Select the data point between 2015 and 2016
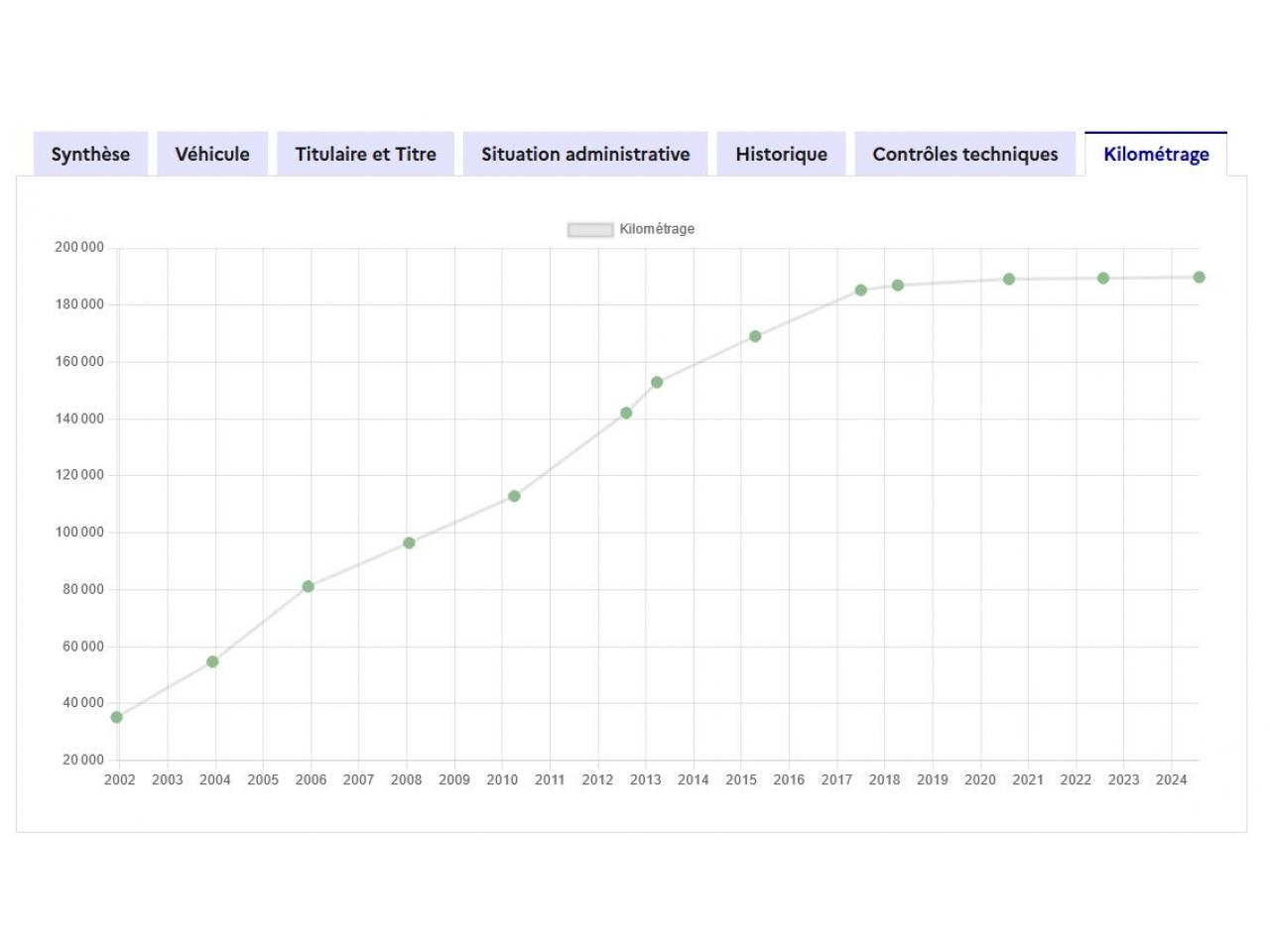 point(755,336)
